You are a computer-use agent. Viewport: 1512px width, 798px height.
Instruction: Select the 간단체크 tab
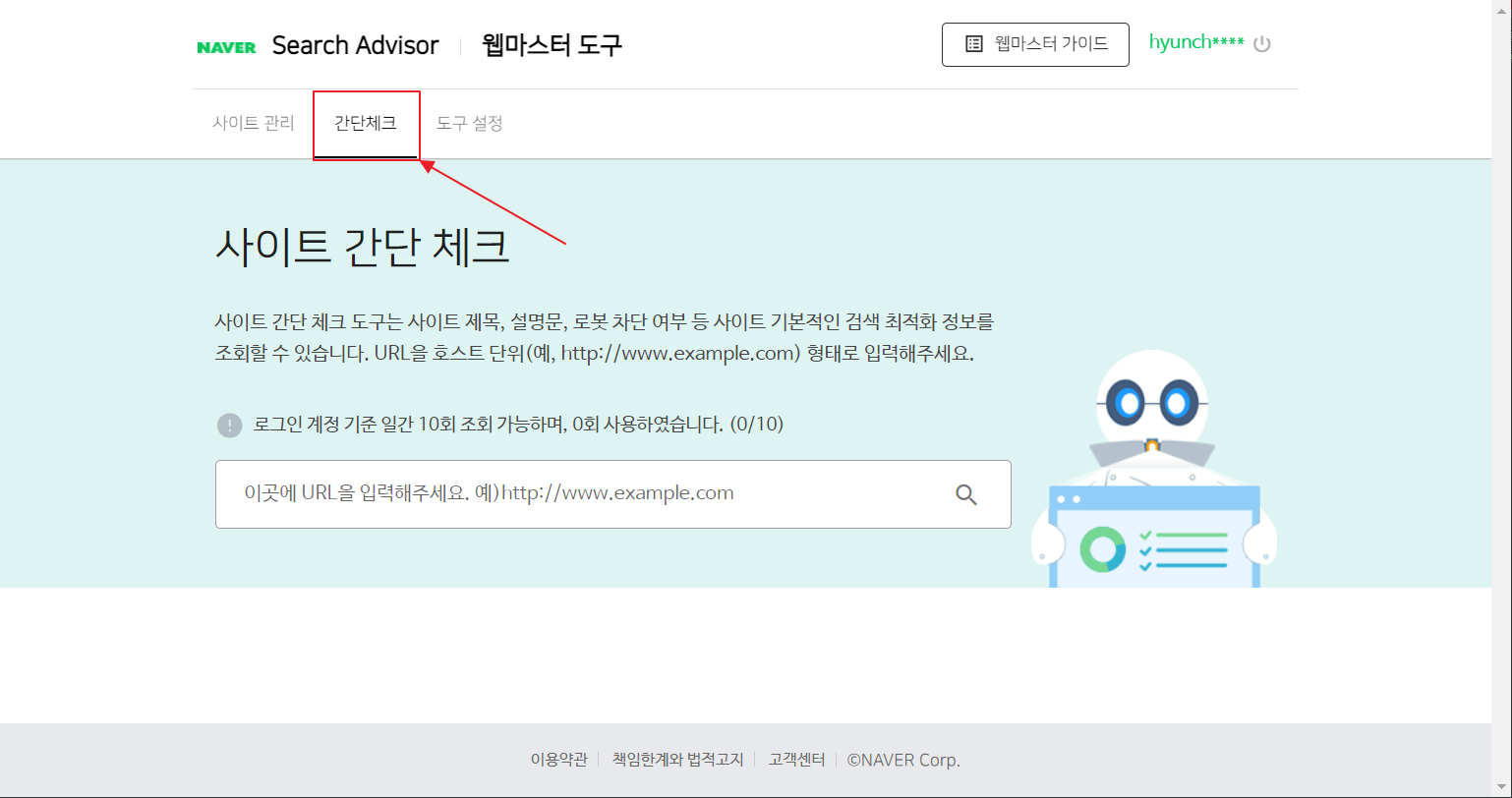[366, 124]
